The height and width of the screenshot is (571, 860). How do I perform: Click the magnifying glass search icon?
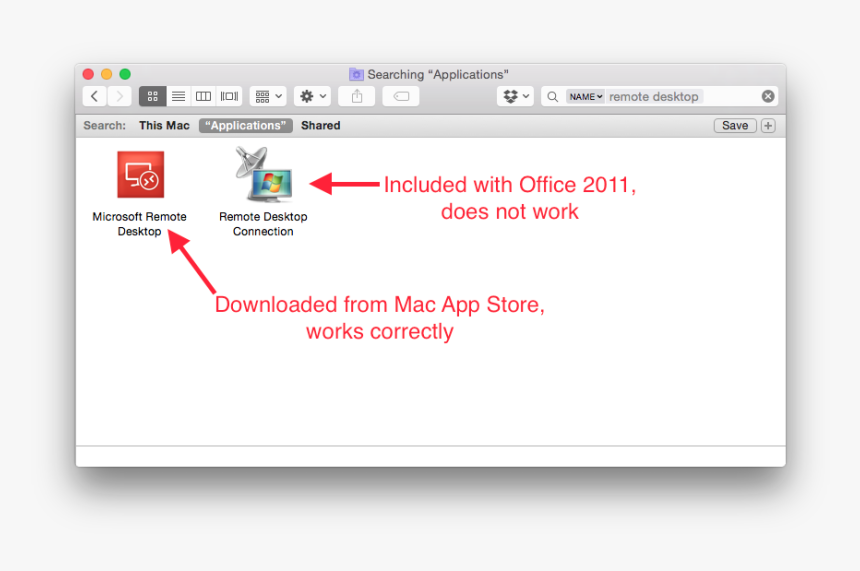(552, 97)
